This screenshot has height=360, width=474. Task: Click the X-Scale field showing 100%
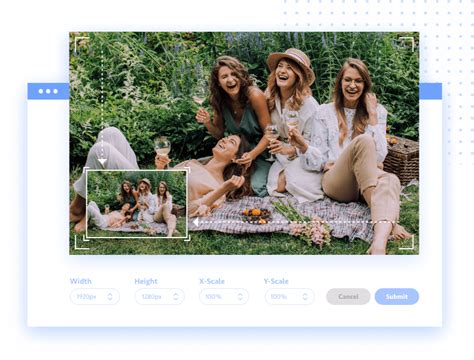point(224,296)
